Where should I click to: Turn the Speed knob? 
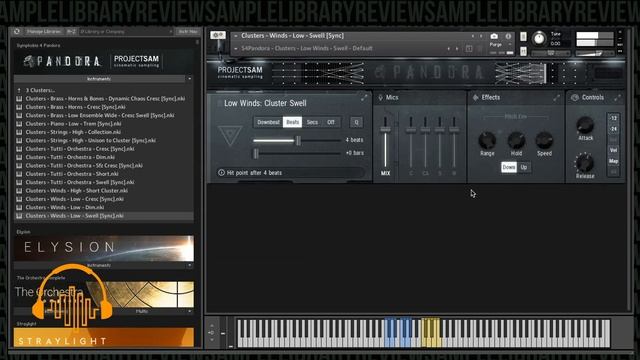click(544, 140)
